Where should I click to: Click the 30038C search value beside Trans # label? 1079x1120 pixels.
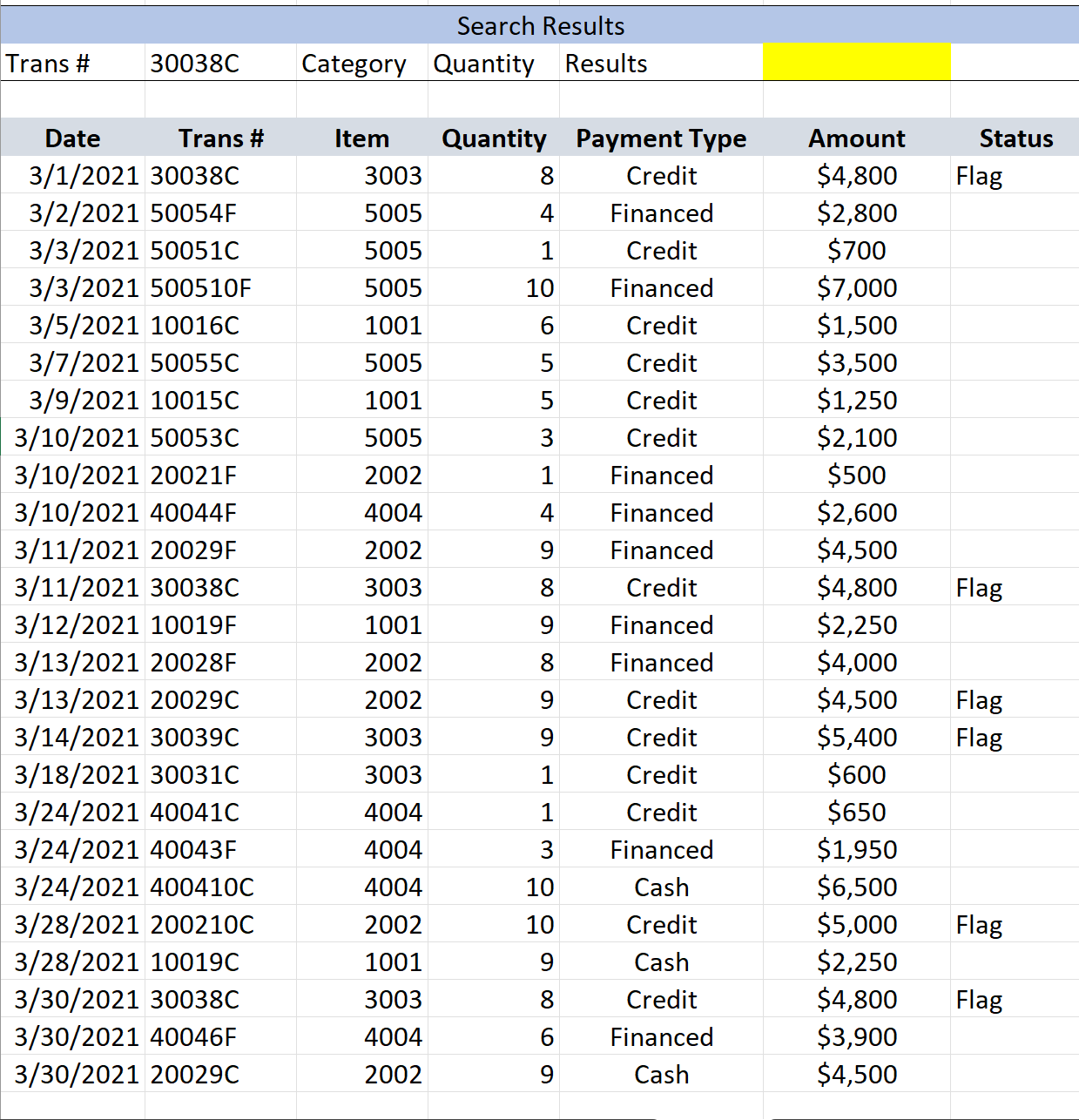220,63
